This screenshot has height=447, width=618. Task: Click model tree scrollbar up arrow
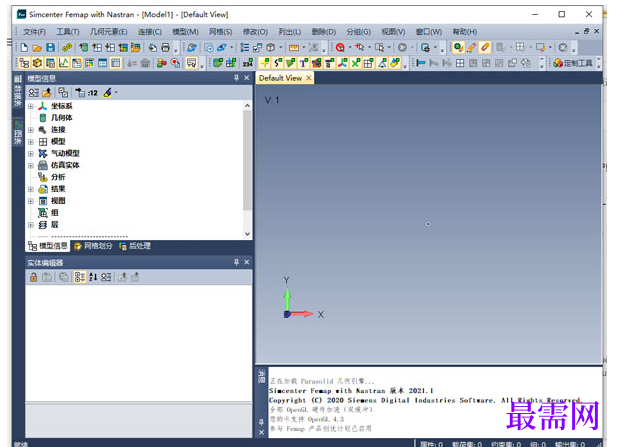[247, 106]
